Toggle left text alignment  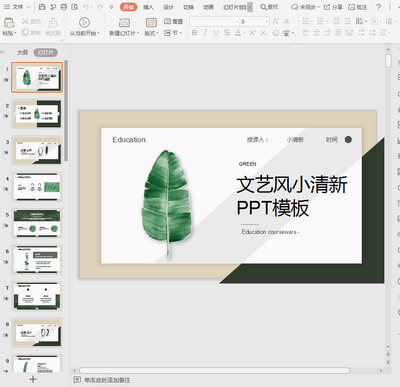(x=305, y=33)
